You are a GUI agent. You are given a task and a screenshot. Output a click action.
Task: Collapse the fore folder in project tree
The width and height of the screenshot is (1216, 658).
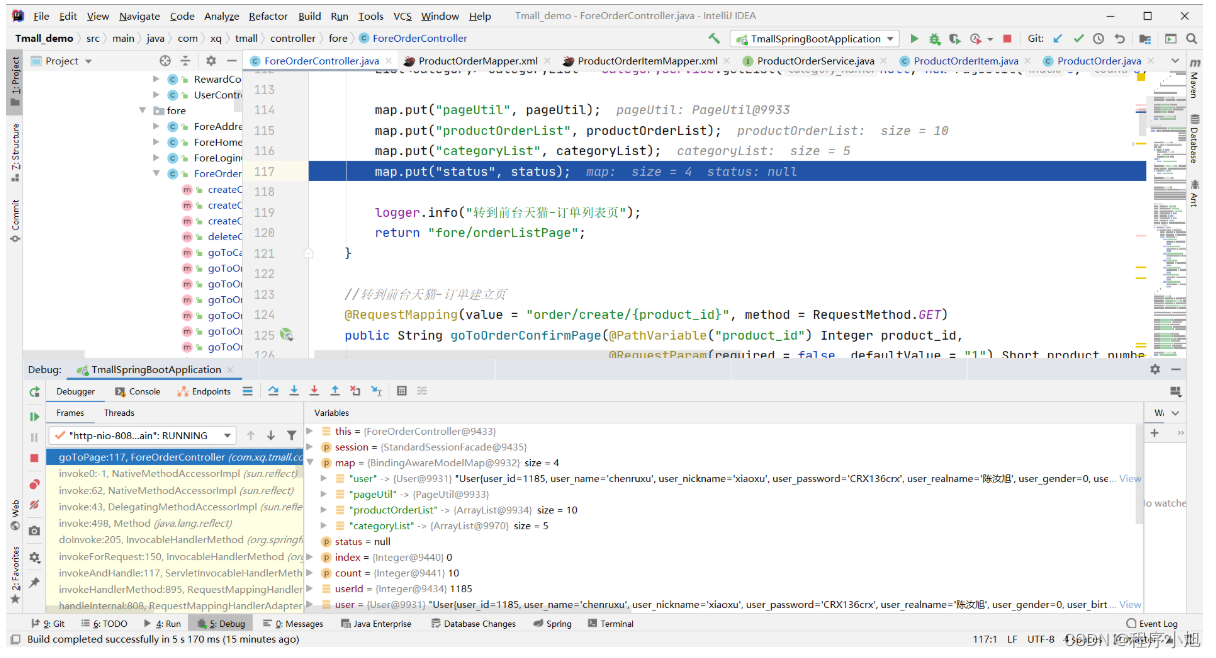click(144, 111)
